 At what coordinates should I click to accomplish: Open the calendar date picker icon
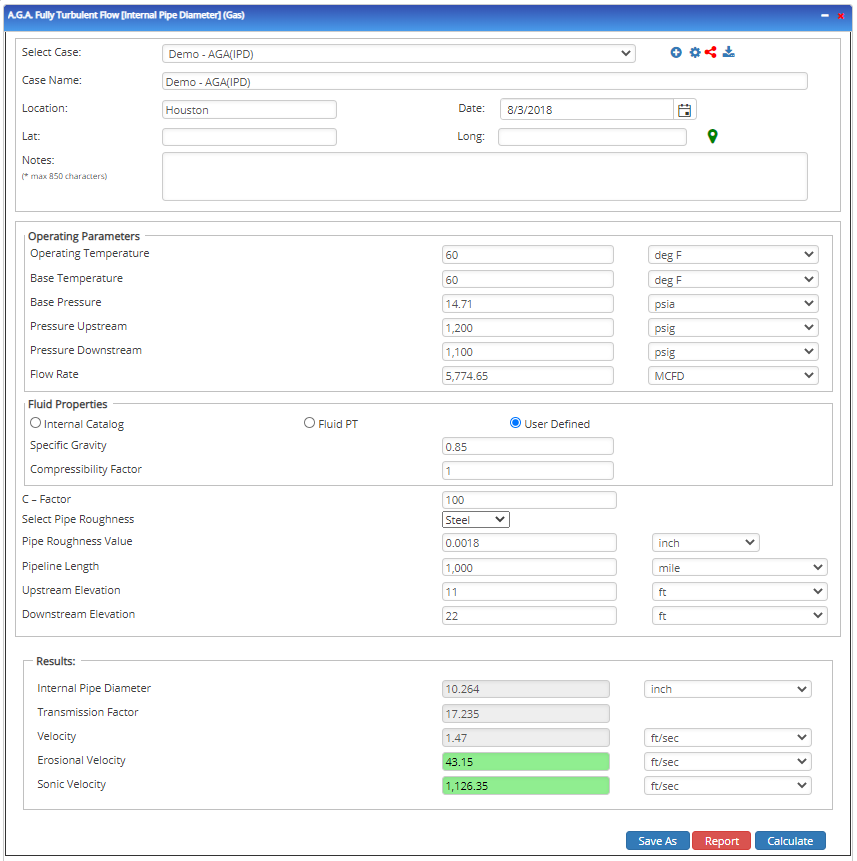point(685,110)
